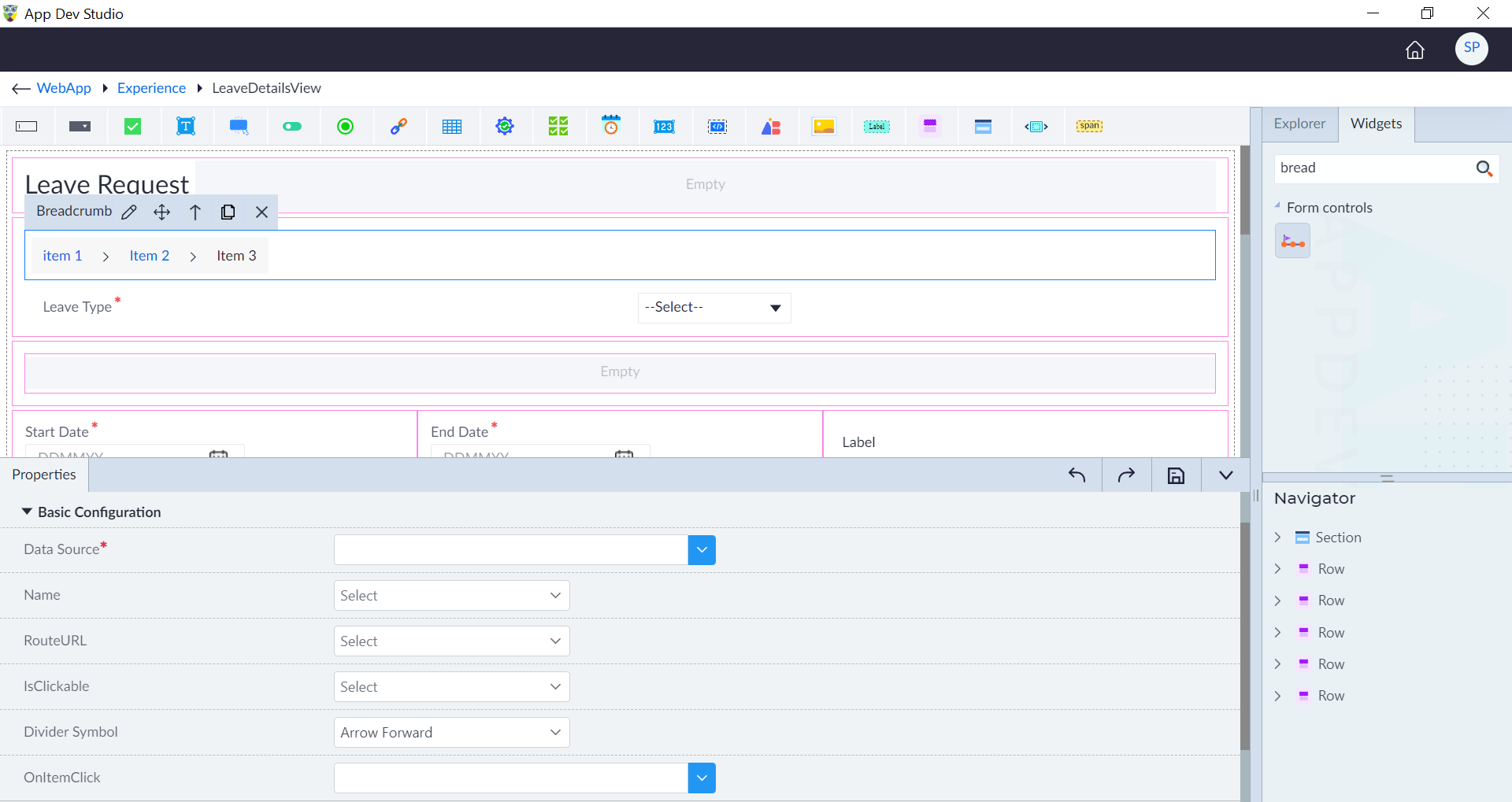Select the numeric 123 input widget icon
The height and width of the screenshot is (802, 1512).
tap(664, 127)
